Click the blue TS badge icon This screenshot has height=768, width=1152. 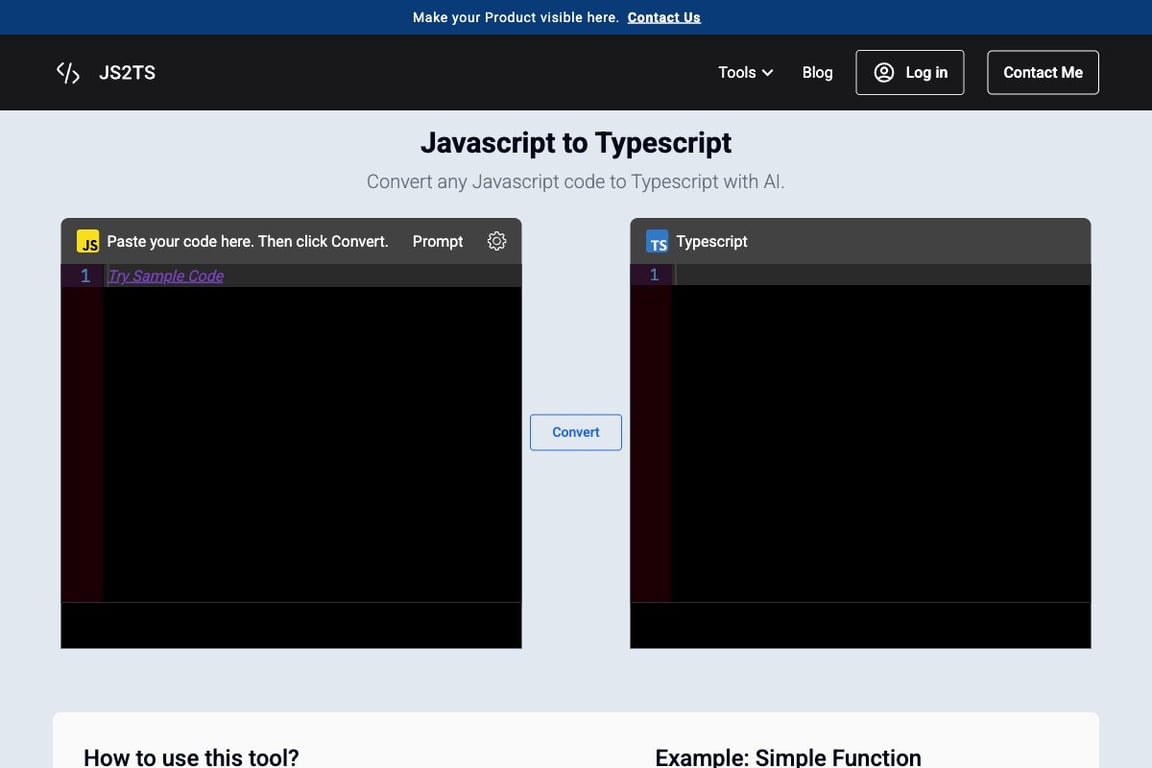[657, 241]
